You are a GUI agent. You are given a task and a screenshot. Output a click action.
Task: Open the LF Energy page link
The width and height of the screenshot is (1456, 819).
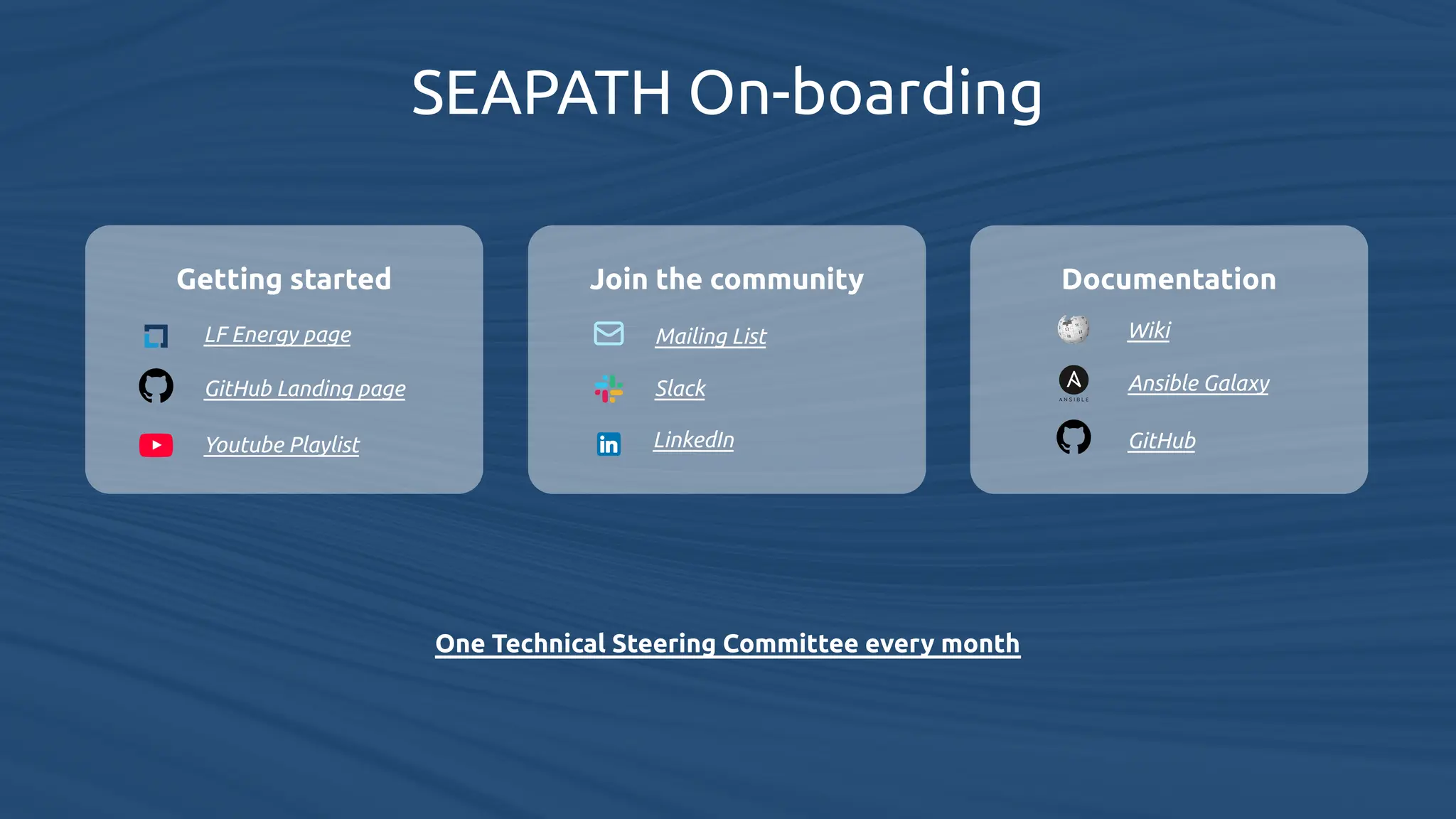coord(278,334)
